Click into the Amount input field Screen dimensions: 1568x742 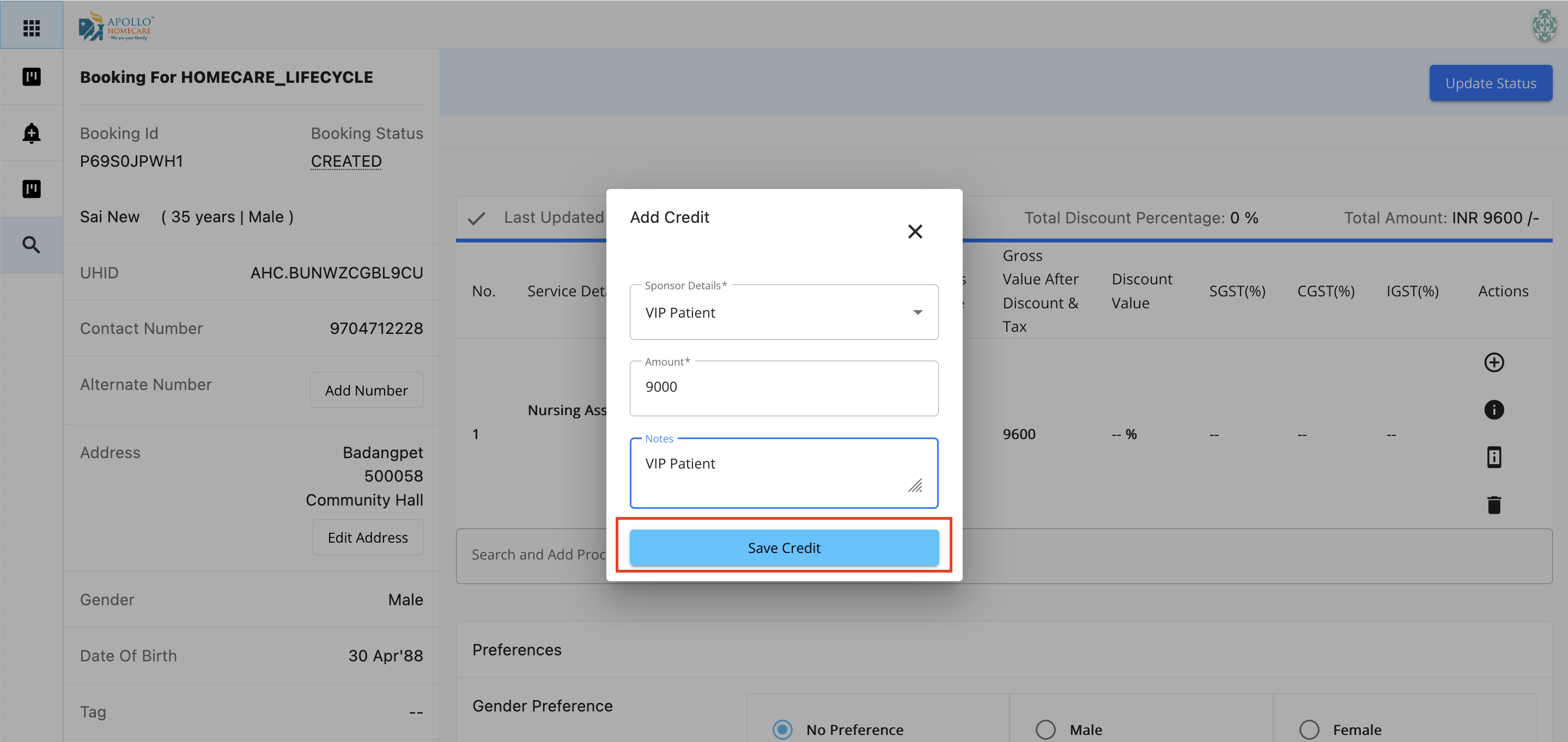(783, 388)
